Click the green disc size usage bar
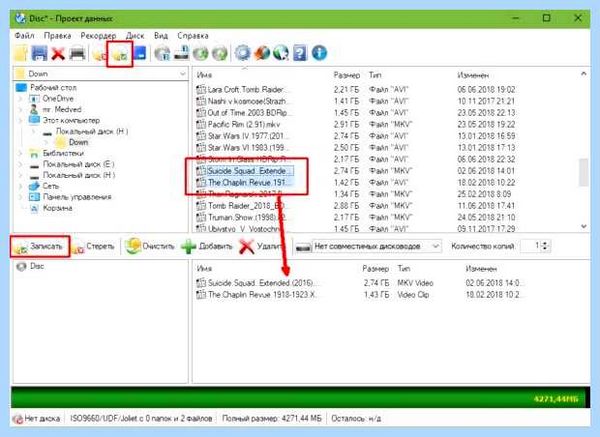This screenshot has height=437, width=600. click(x=300, y=398)
